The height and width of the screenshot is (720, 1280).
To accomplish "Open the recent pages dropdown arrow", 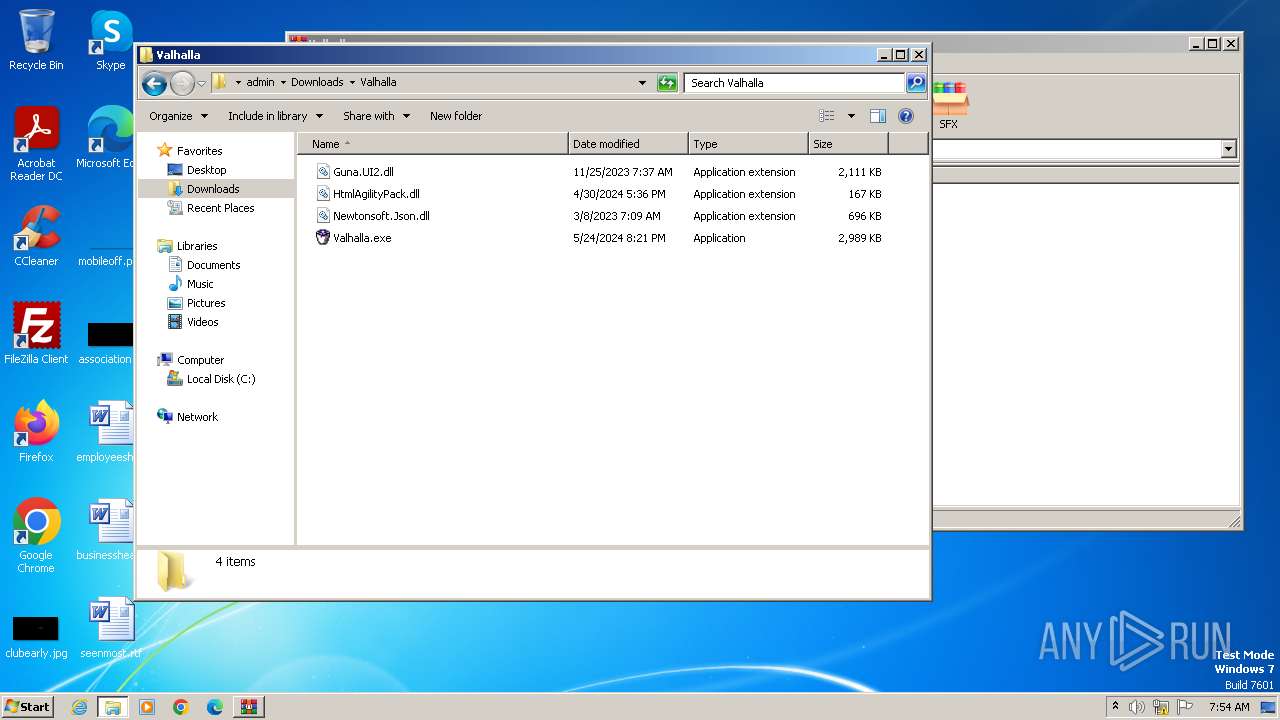I will [201, 83].
